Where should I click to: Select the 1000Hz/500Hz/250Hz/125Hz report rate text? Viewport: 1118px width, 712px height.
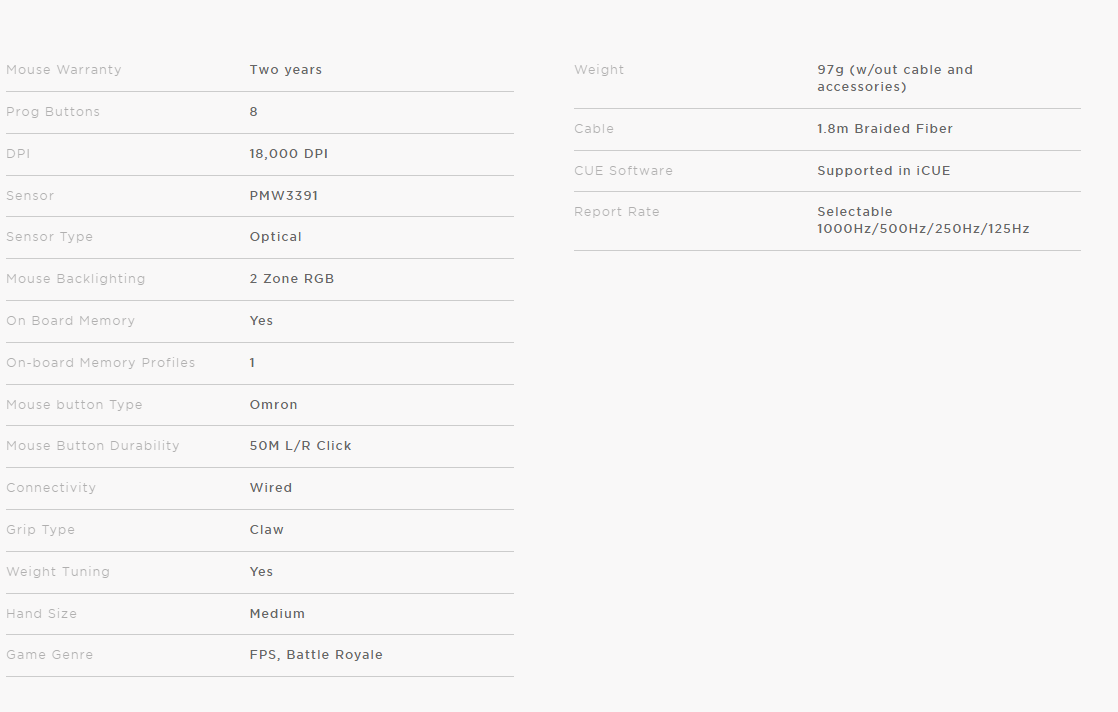(x=923, y=229)
